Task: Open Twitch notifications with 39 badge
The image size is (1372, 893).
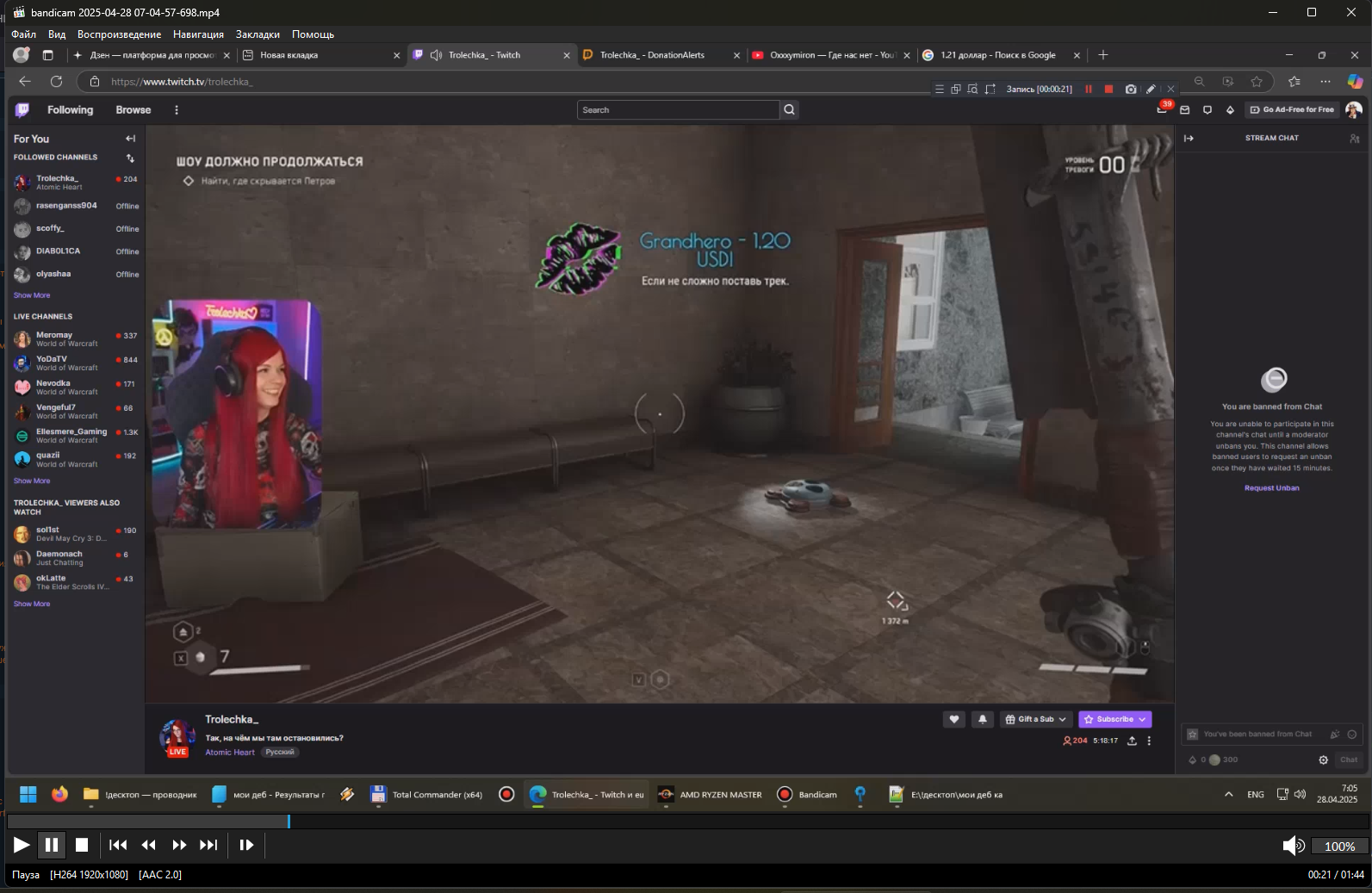Action: coord(1163,109)
